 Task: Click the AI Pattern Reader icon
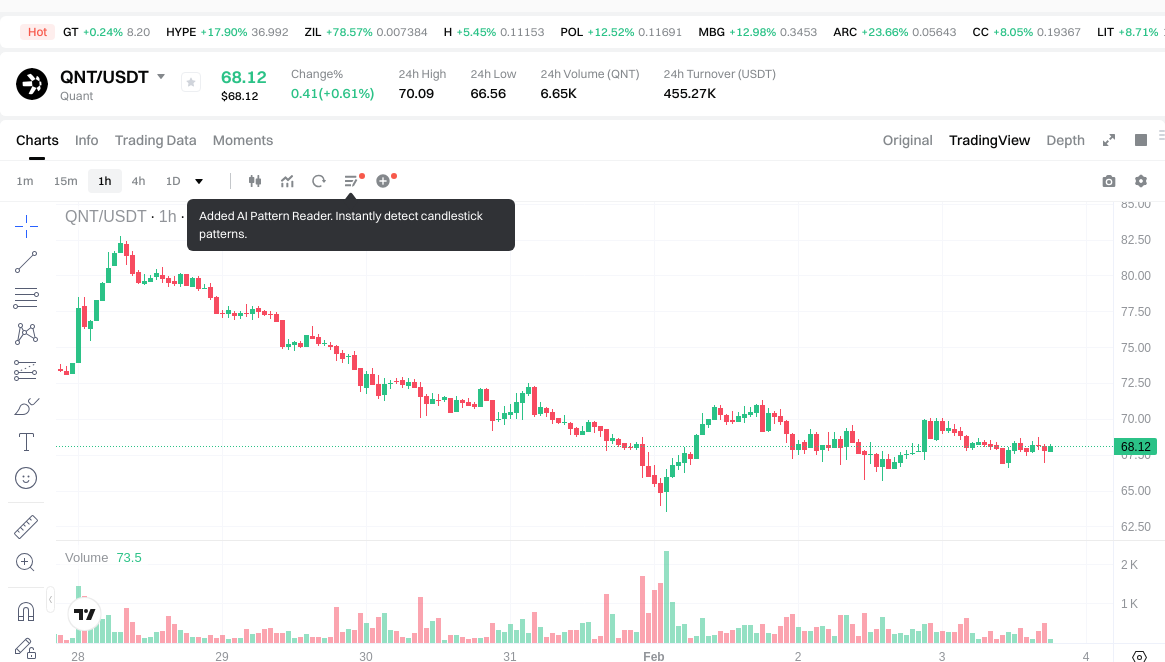351,181
